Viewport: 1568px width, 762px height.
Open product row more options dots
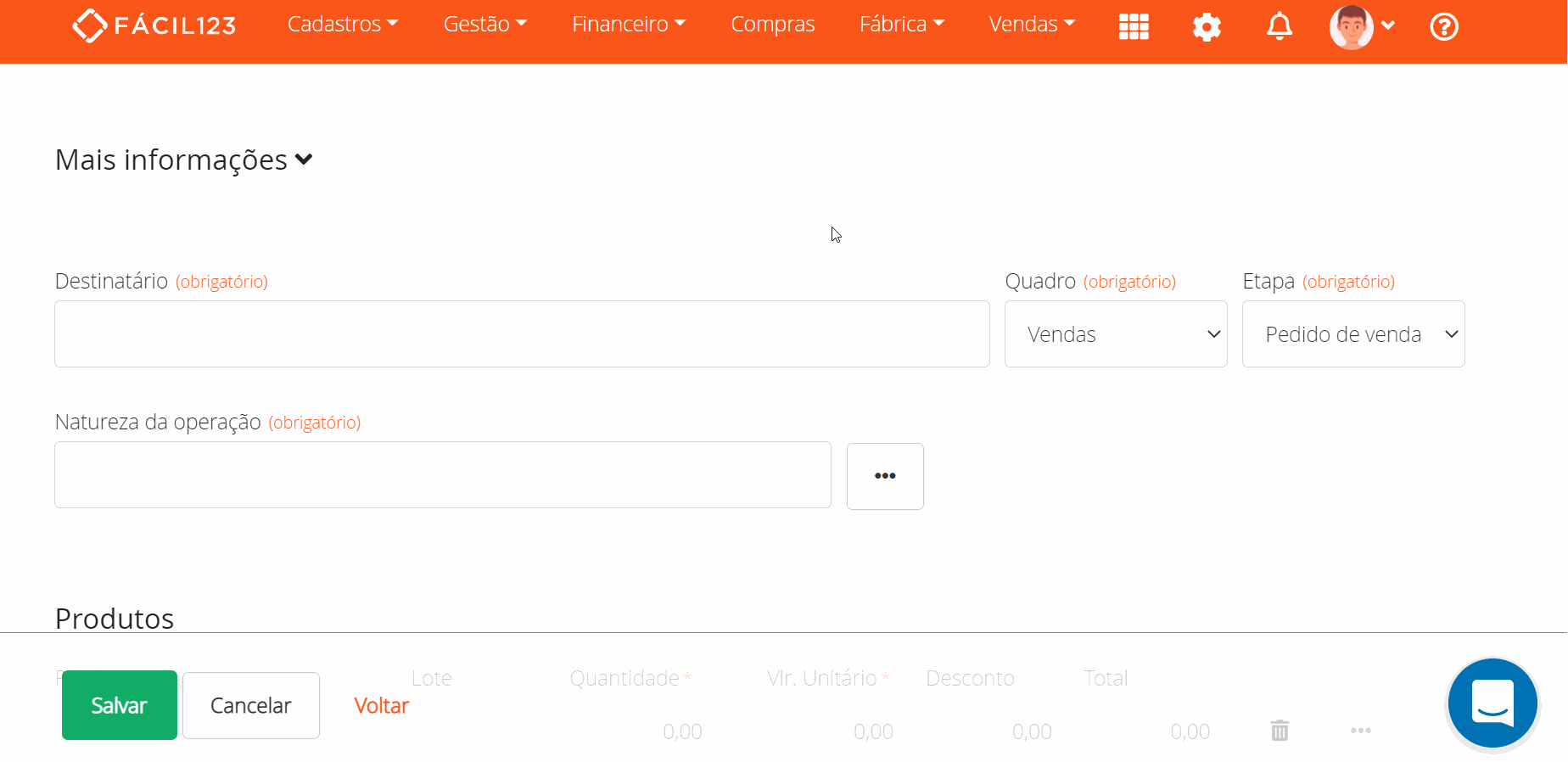[1361, 731]
